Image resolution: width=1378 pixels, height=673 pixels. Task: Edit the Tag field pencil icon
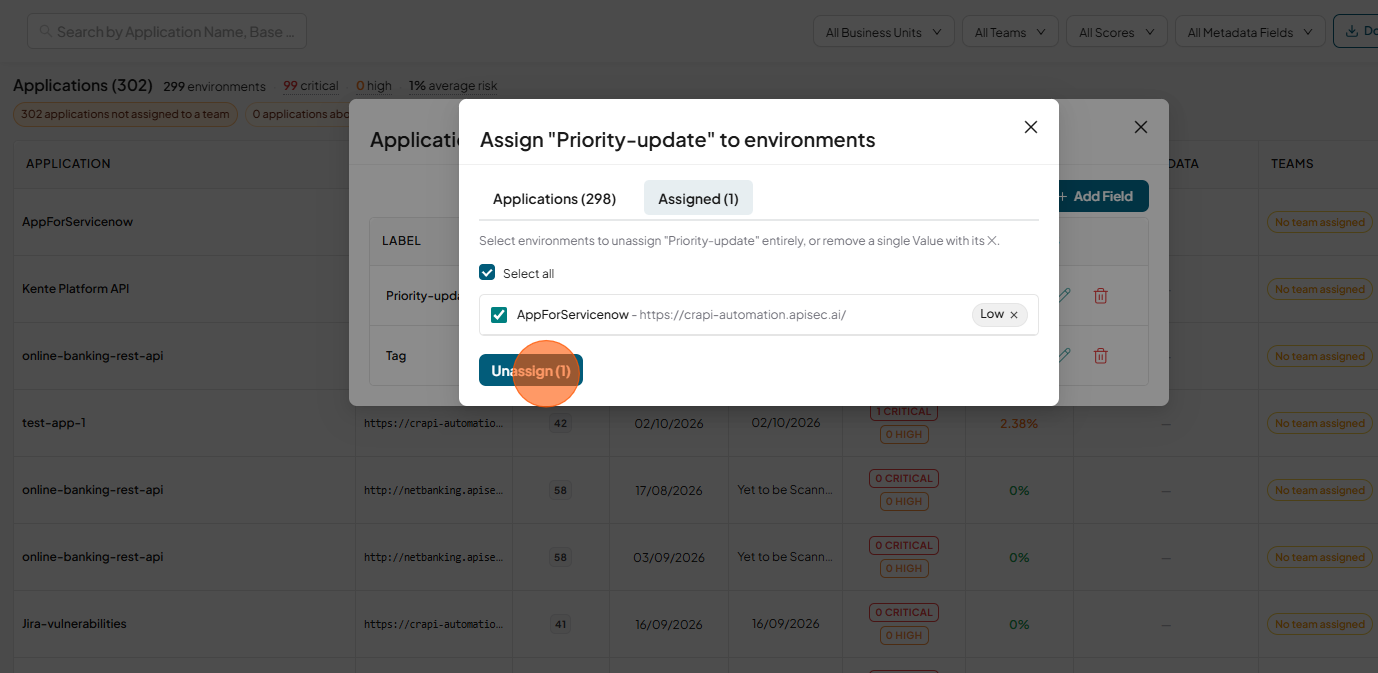pyautogui.click(x=1065, y=355)
